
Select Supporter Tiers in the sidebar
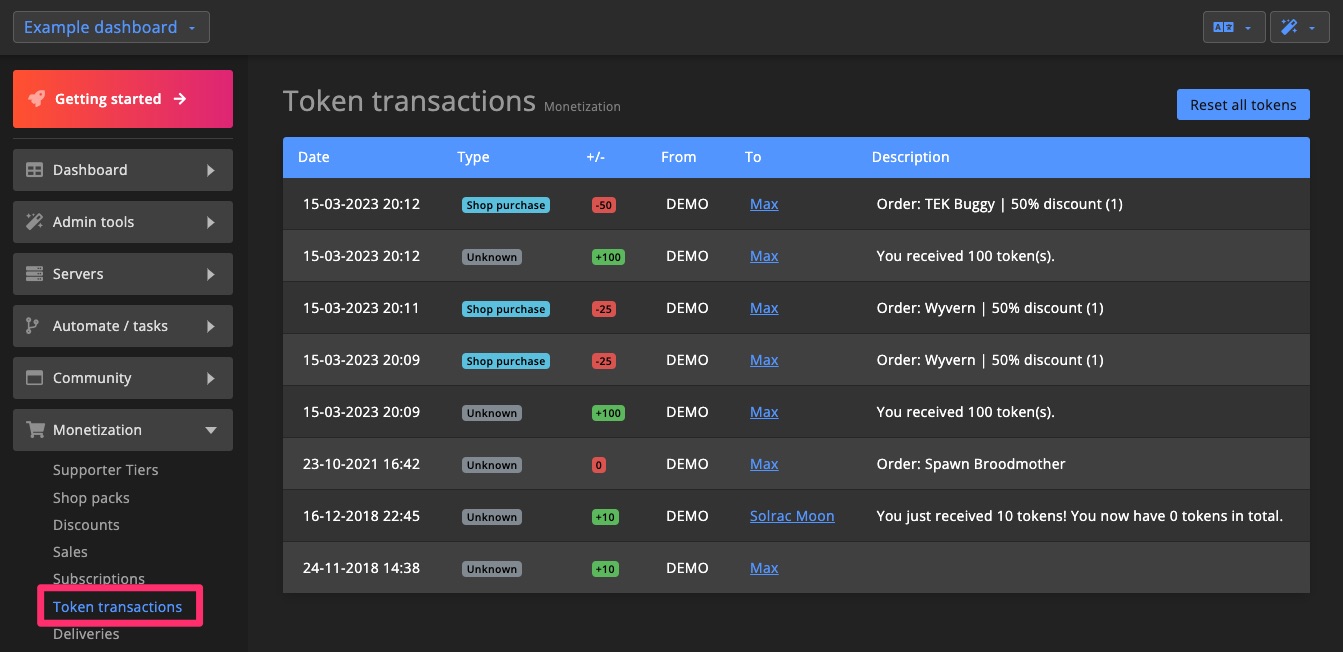pyautogui.click(x=105, y=469)
